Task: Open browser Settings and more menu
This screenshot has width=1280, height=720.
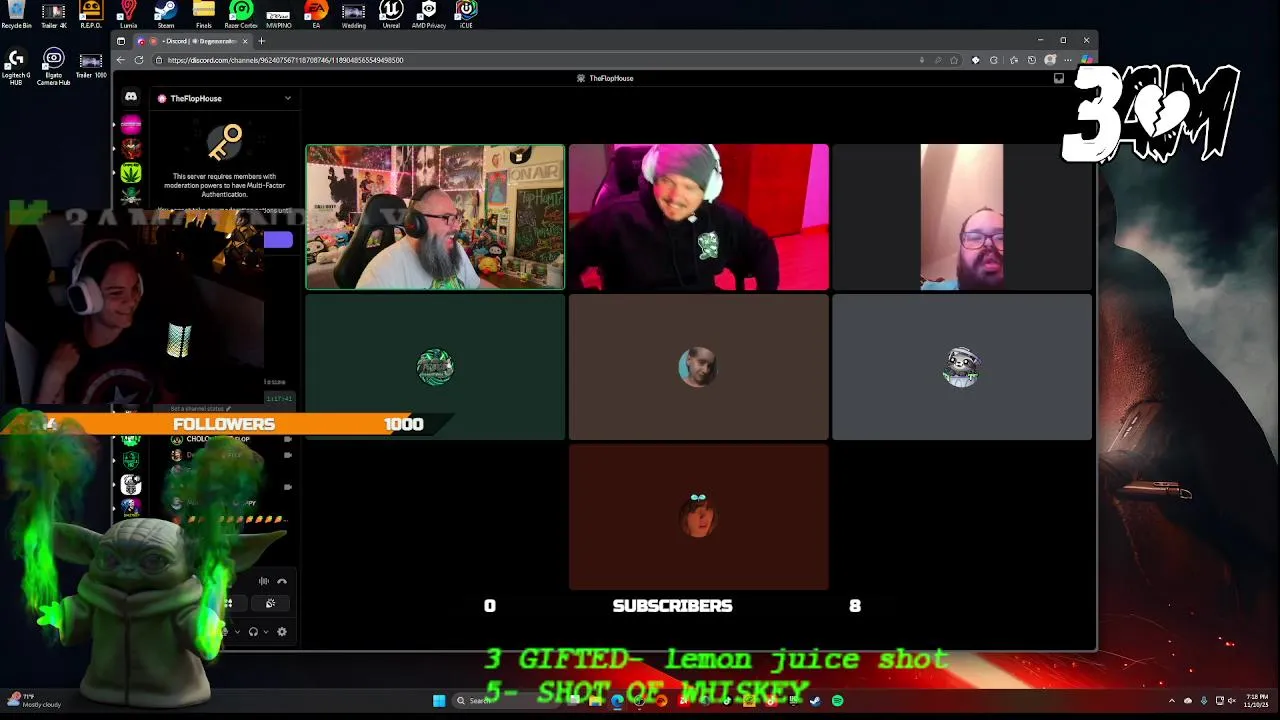Action: [x=1067, y=60]
